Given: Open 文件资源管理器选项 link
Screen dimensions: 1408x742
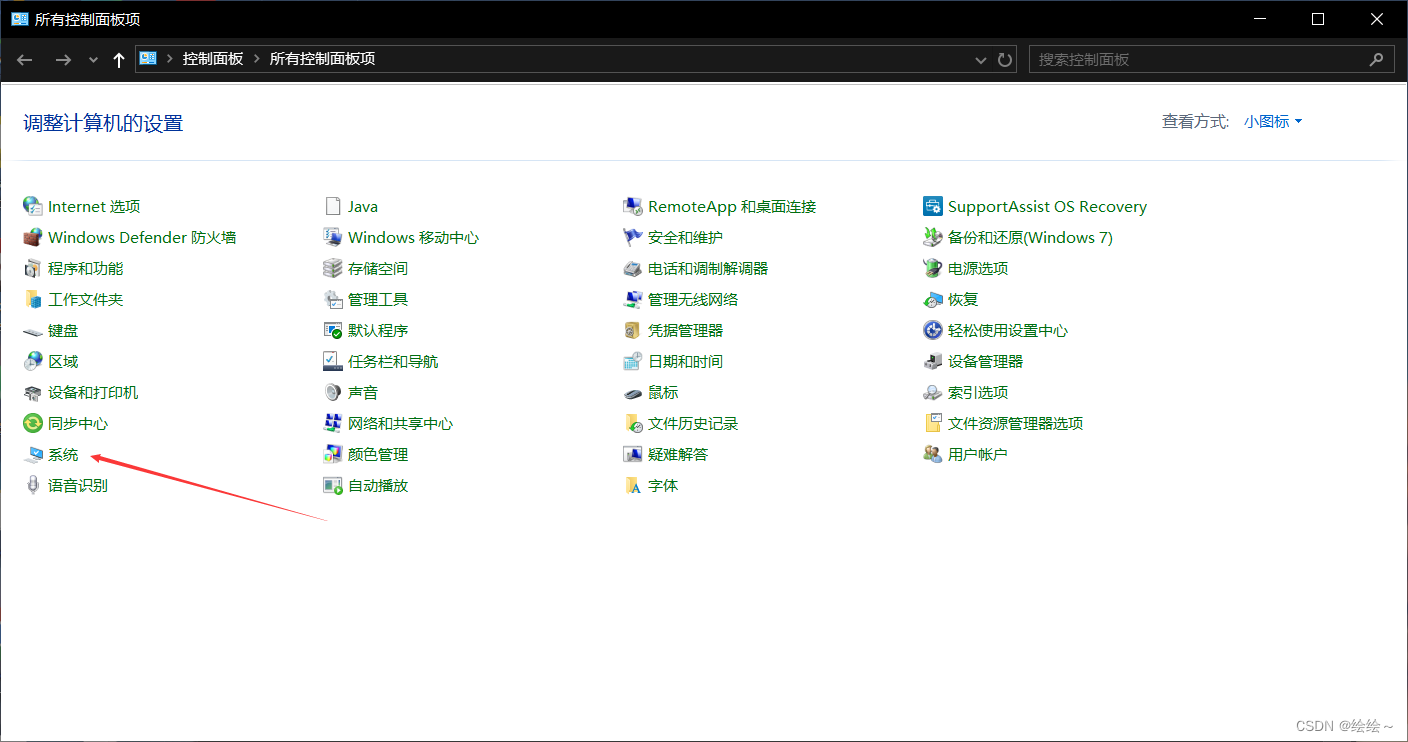Looking at the screenshot, I should pyautogui.click(x=1015, y=423).
